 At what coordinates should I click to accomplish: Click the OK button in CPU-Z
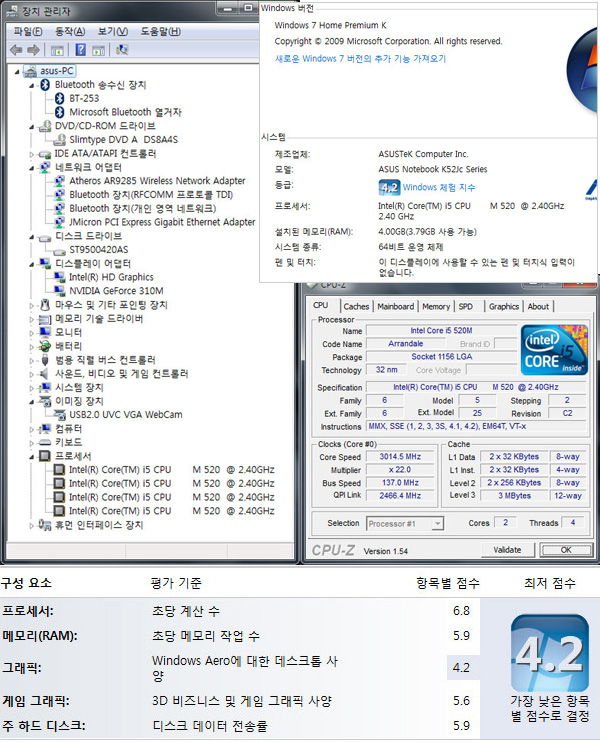click(566, 550)
